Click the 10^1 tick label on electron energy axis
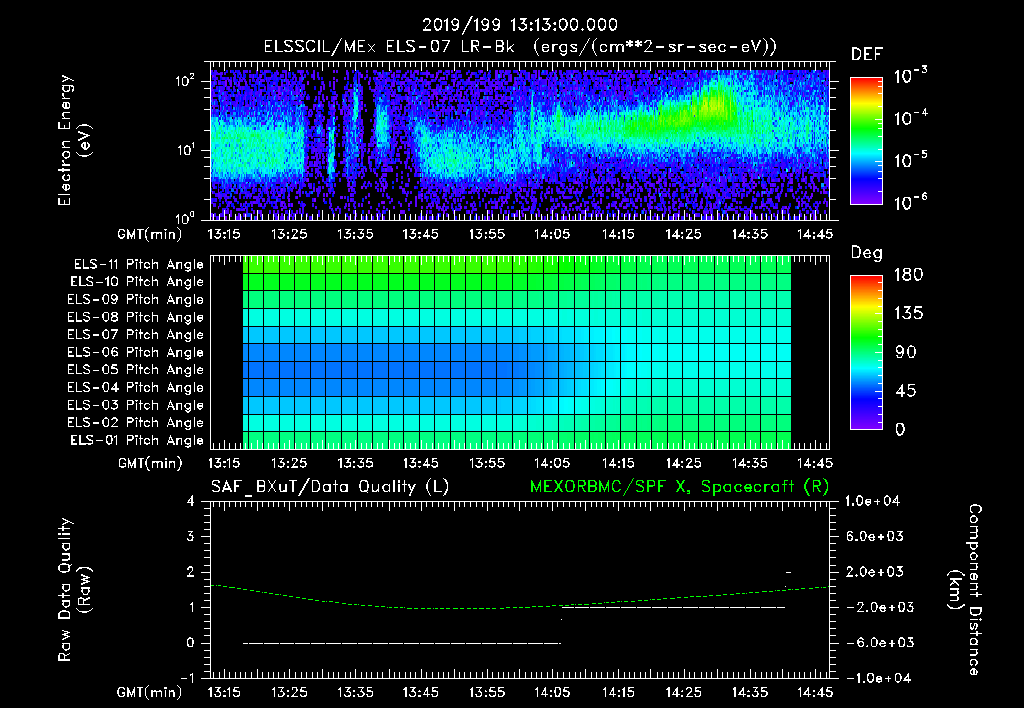The image size is (1024, 708). point(185,150)
